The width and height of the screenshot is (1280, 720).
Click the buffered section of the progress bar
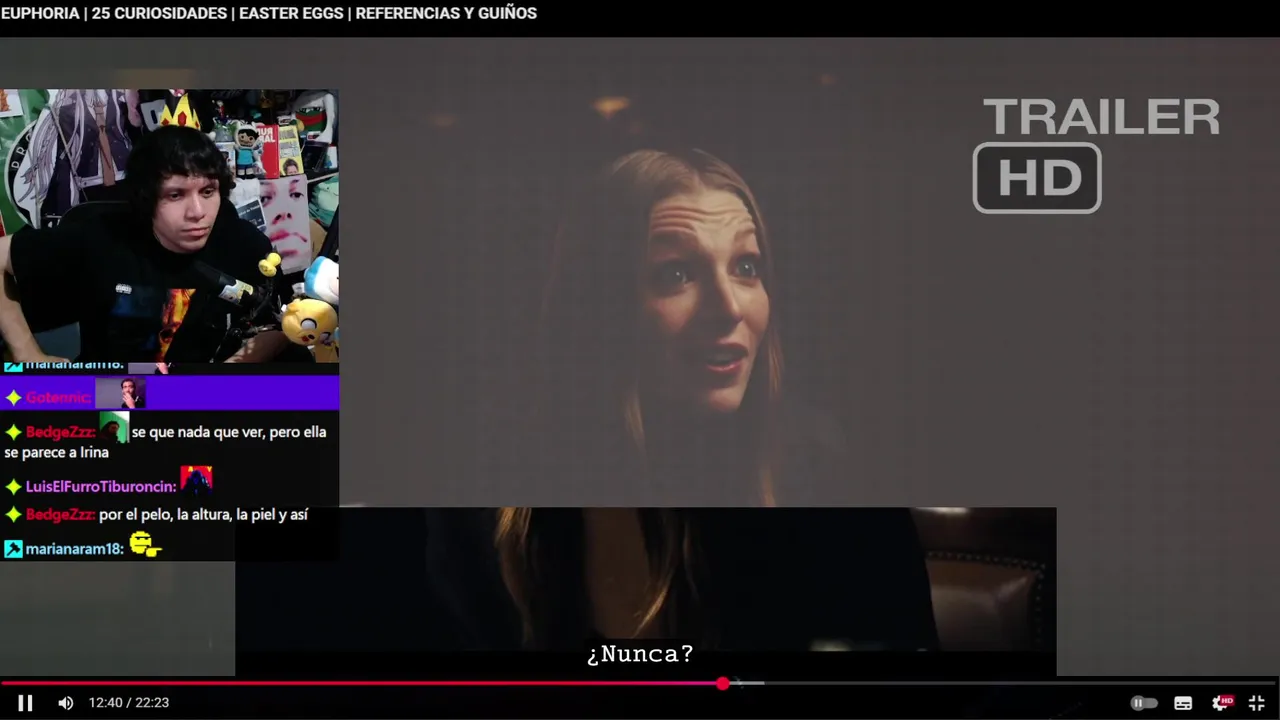(746, 683)
